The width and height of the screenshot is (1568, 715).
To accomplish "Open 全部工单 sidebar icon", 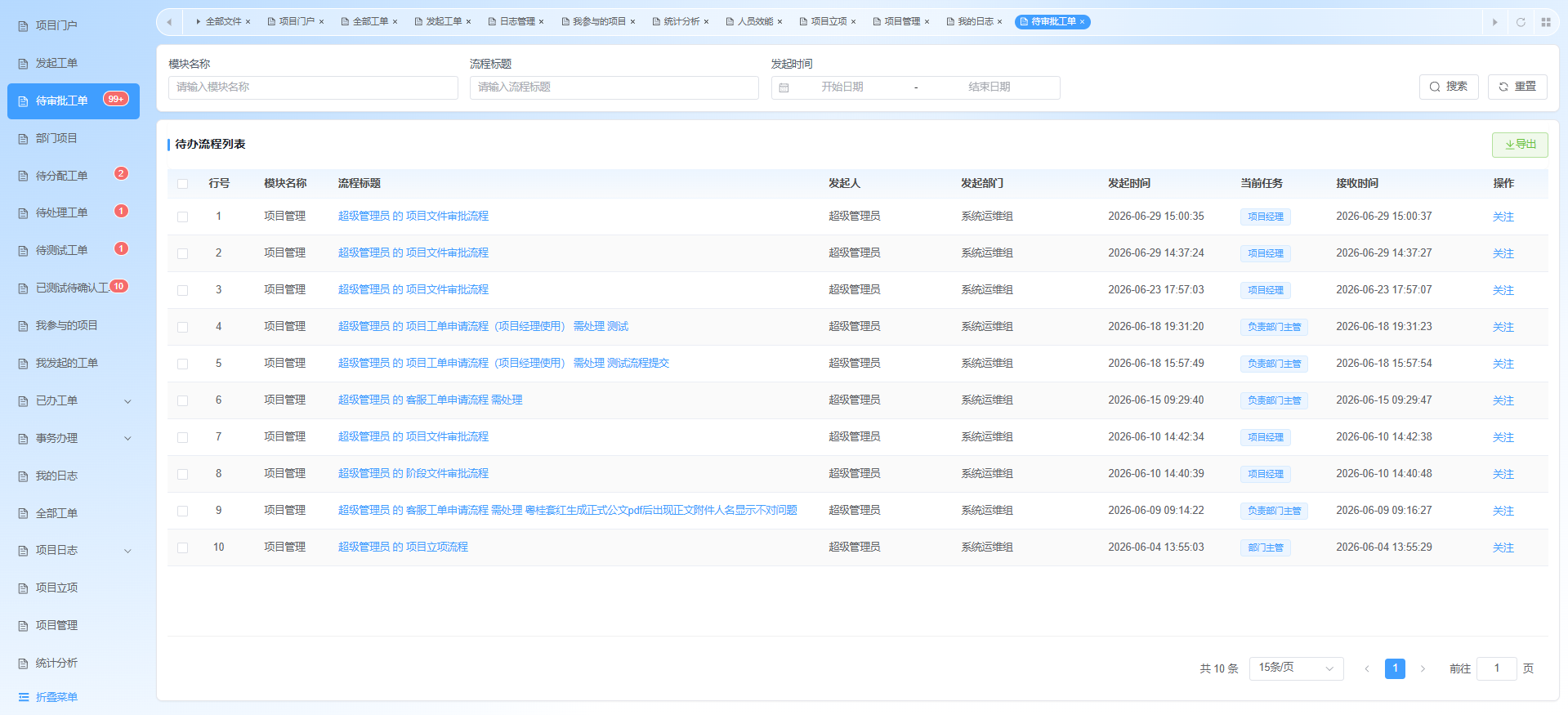I will pyautogui.click(x=23, y=514).
